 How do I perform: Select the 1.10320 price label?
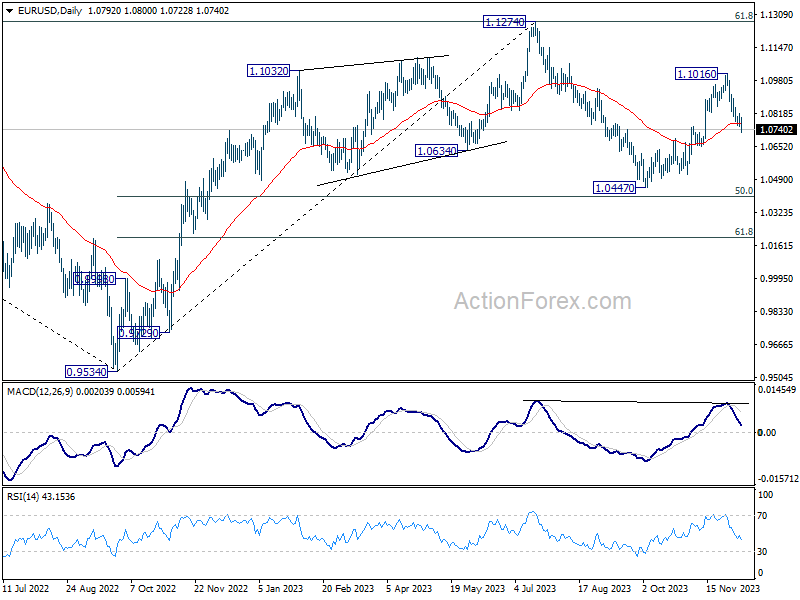tap(268, 71)
